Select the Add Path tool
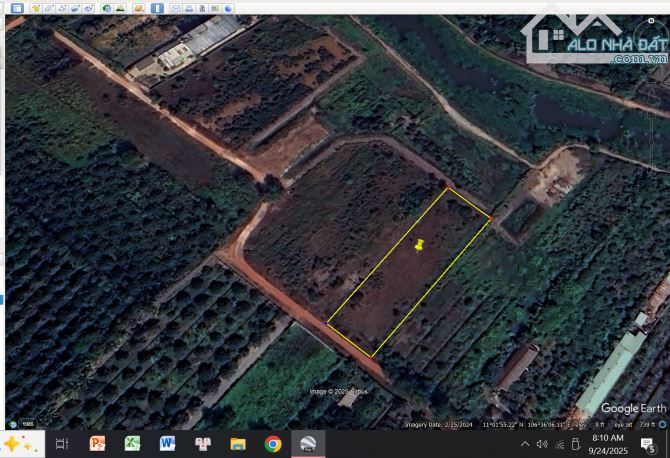670x458 pixels. (x=62, y=8)
